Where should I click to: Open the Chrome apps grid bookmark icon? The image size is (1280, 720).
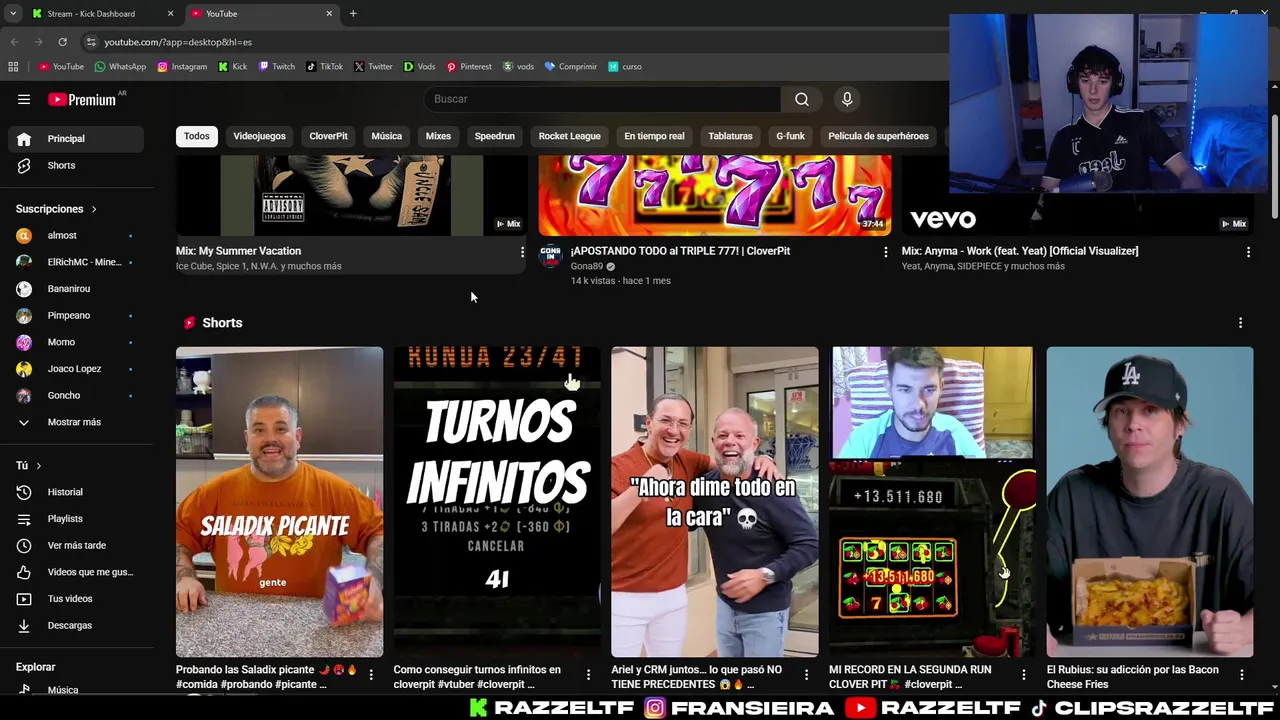coord(13,67)
